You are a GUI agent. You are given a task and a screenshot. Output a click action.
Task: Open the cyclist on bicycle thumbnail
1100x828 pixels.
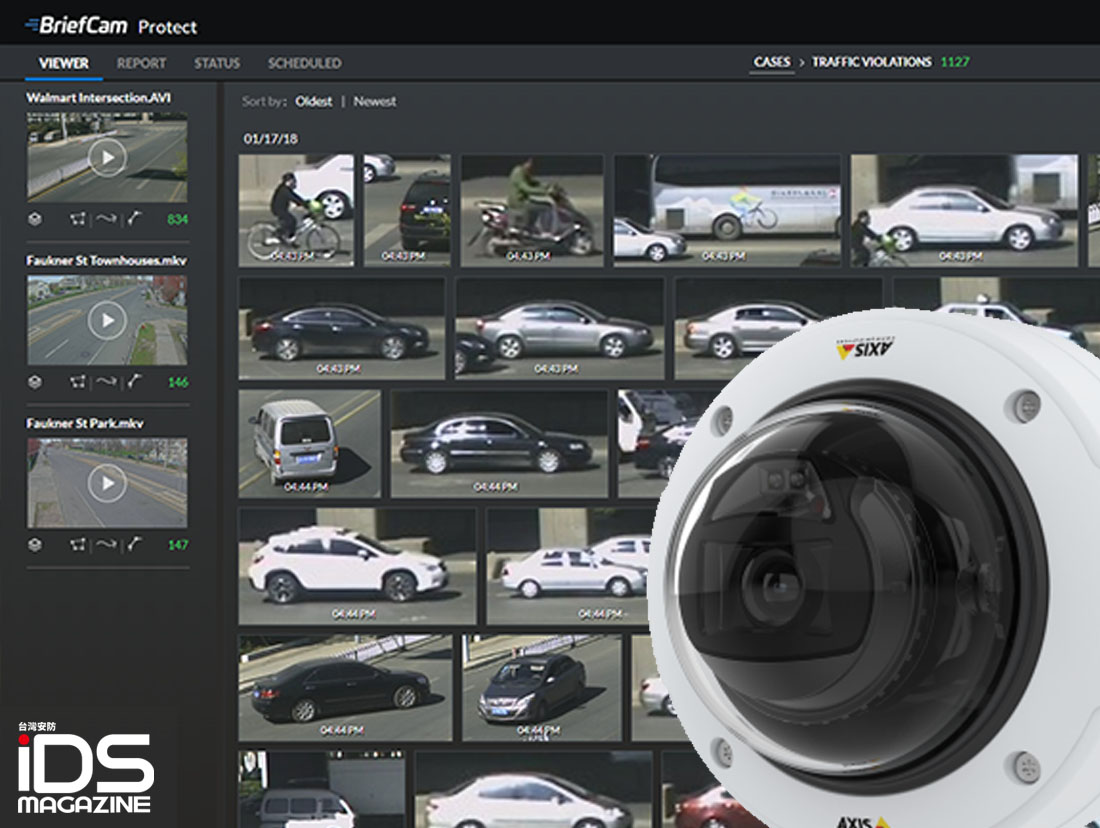click(x=296, y=211)
